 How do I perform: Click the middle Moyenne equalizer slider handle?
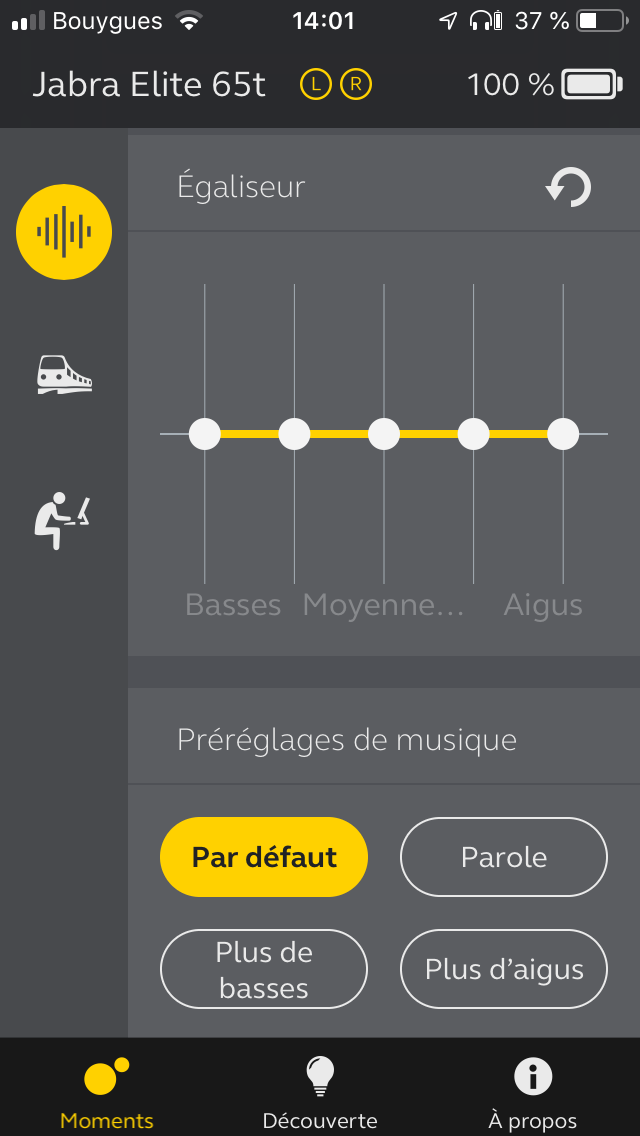click(x=383, y=434)
